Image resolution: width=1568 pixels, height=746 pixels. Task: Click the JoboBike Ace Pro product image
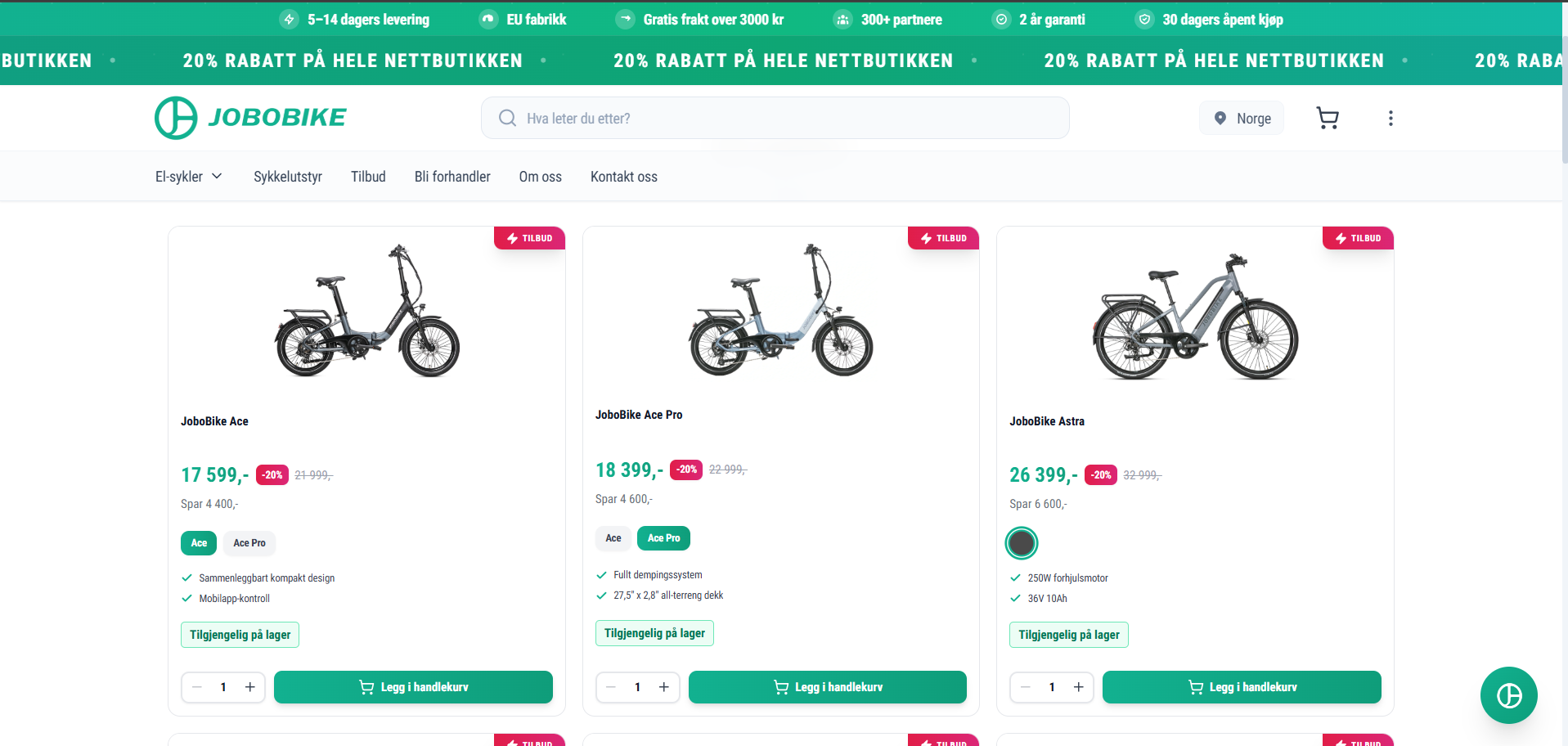(781, 311)
